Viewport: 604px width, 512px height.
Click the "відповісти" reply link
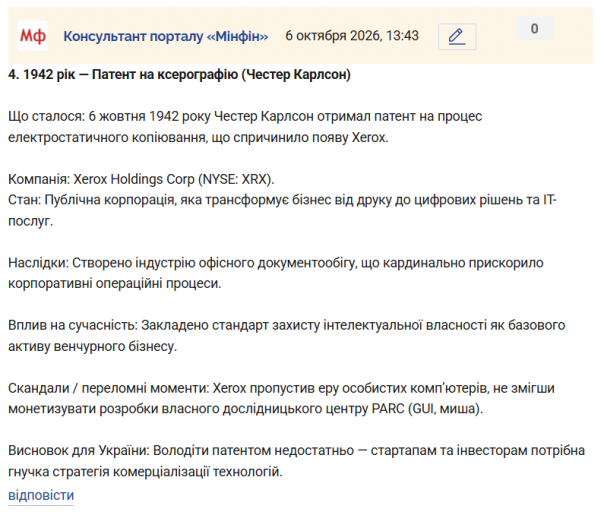pos(41,495)
